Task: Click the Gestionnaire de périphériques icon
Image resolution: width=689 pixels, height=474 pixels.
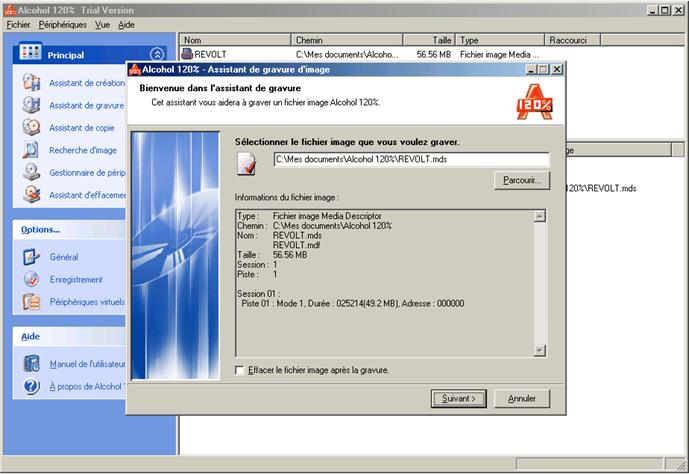Action: coord(32,172)
